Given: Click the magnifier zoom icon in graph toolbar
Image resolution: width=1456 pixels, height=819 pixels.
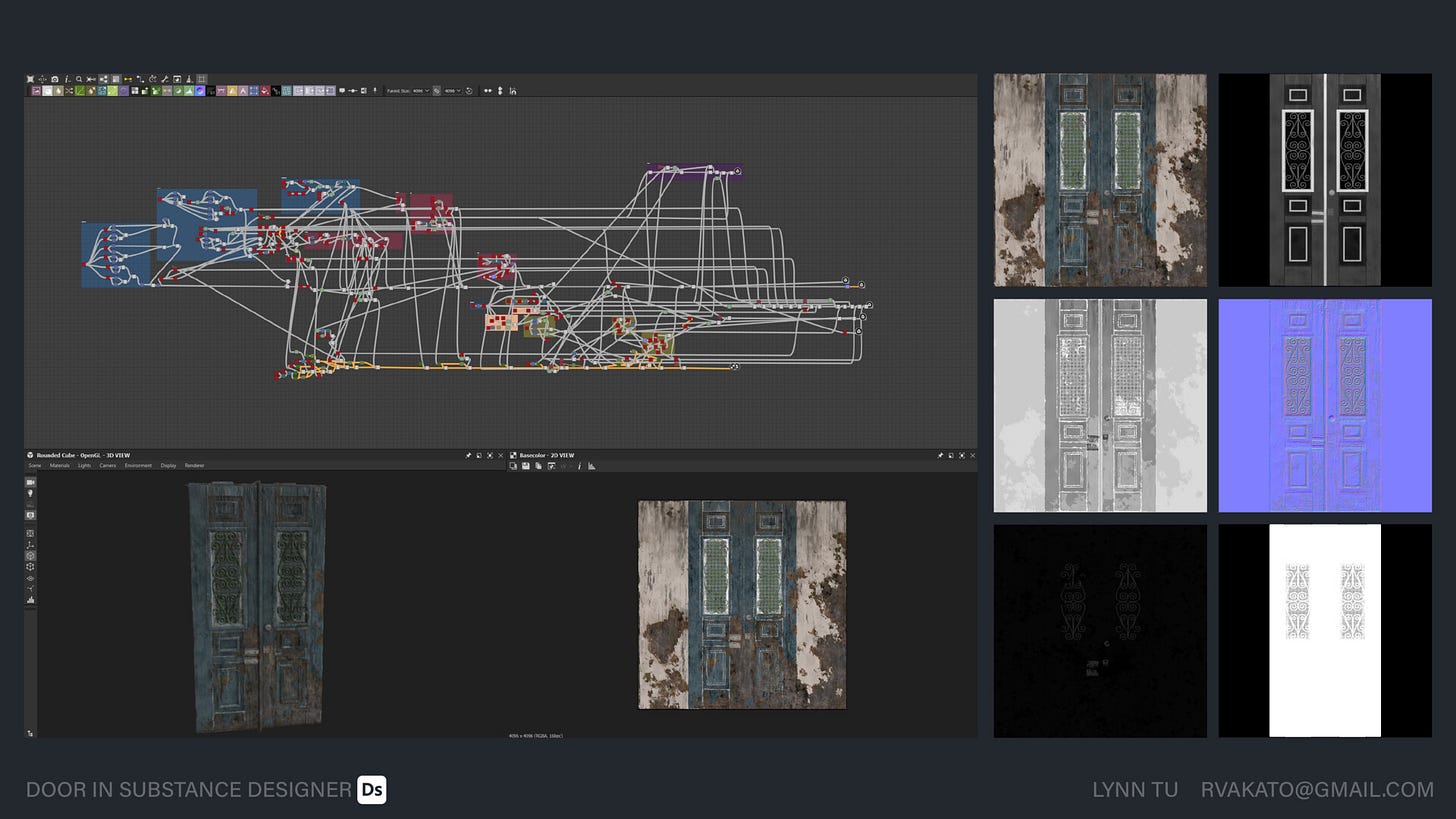Looking at the screenshot, I should point(79,78).
